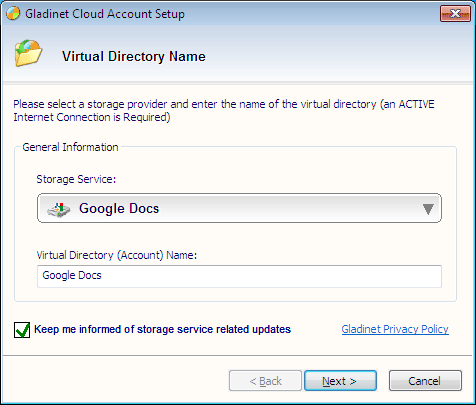Image resolution: width=476 pixels, height=405 pixels.
Task: Open the Gladinet Privacy Policy link
Action: coord(395,329)
